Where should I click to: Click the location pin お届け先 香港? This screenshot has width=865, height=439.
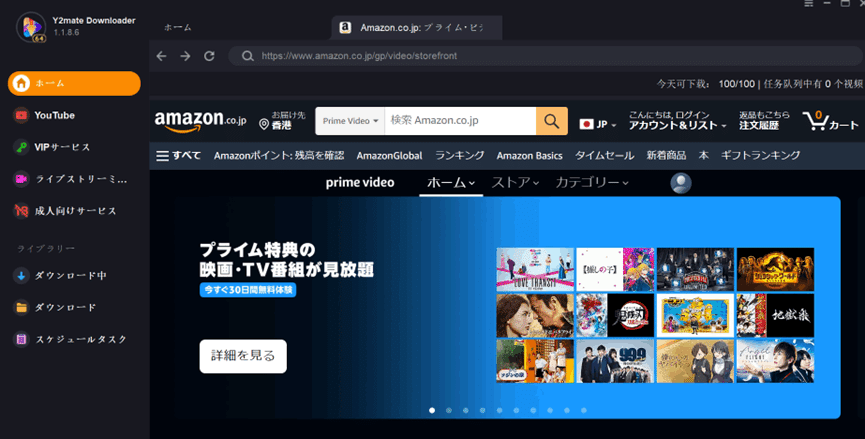coord(282,121)
